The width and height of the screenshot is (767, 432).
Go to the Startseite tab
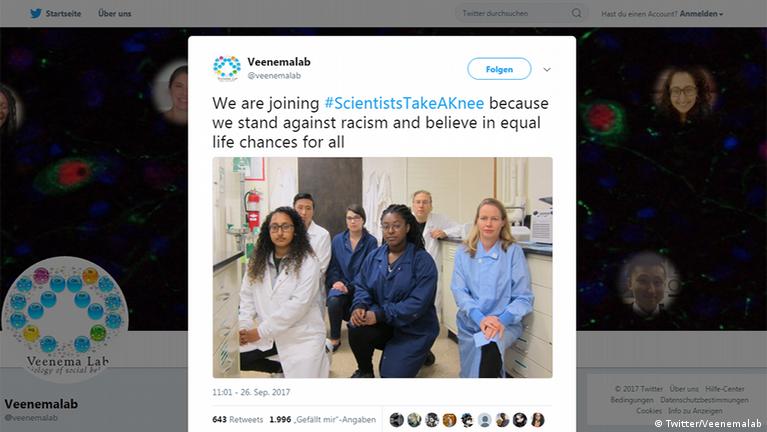point(63,14)
